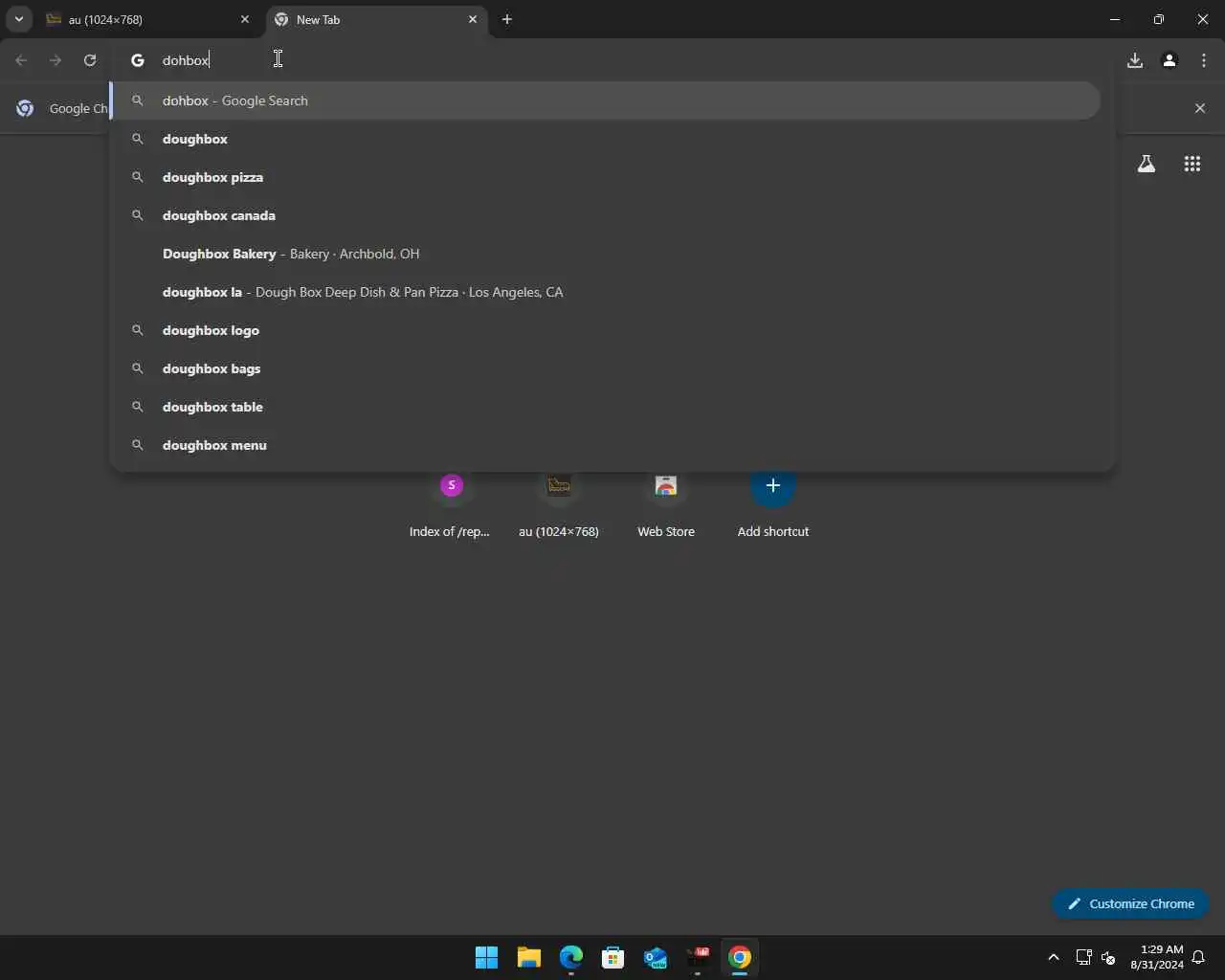Open the Chrome three-dot menu
Viewport: 1225px width, 980px height.
(1204, 60)
